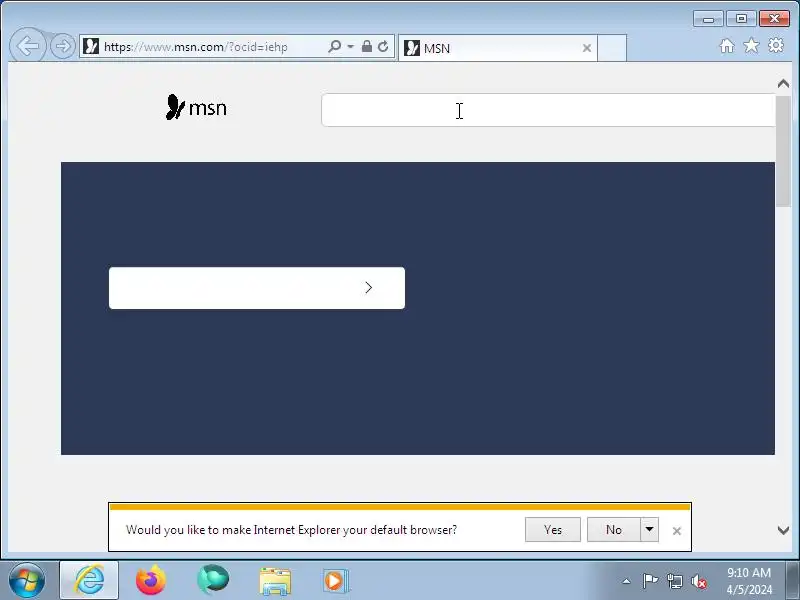Restore down the Internet Explorer window
The image size is (800, 600).
[741, 19]
